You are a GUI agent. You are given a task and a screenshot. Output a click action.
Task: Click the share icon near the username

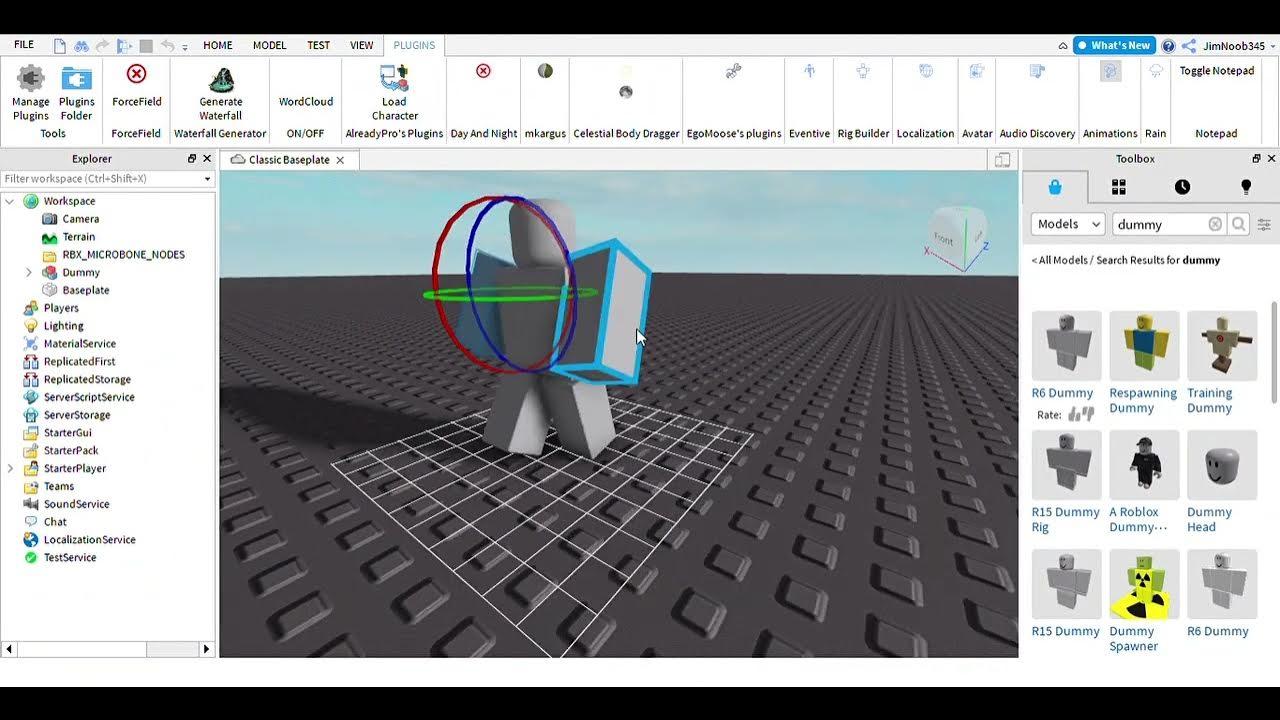(x=1189, y=46)
